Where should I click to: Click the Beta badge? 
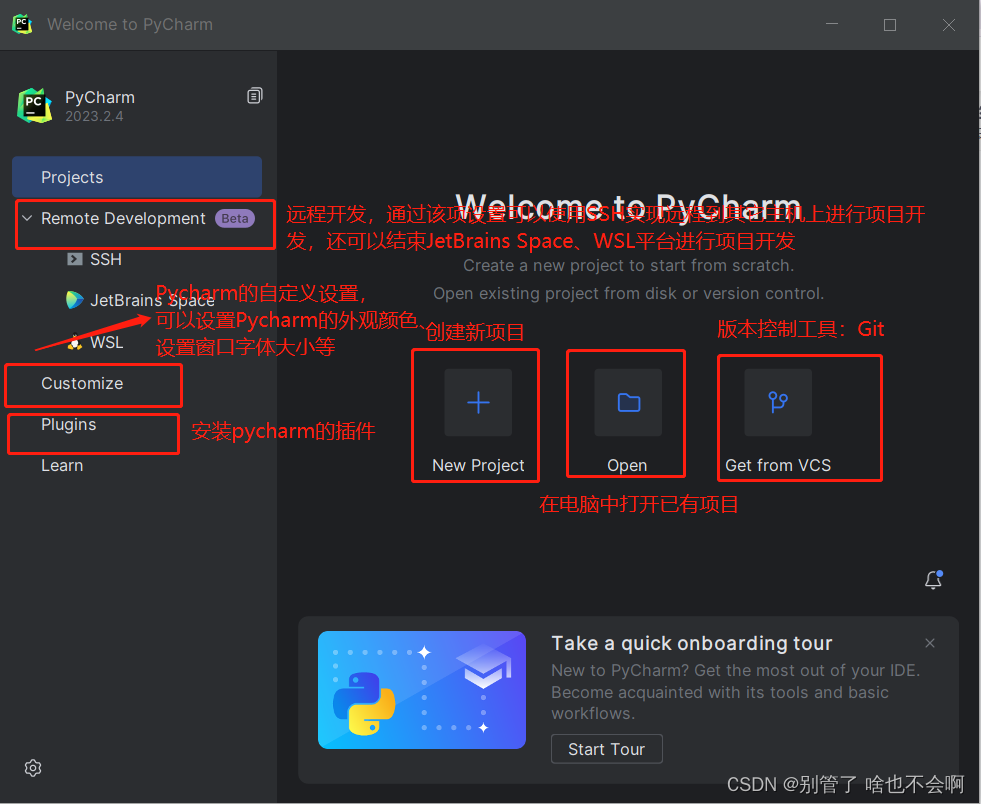pyautogui.click(x=235, y=218)
